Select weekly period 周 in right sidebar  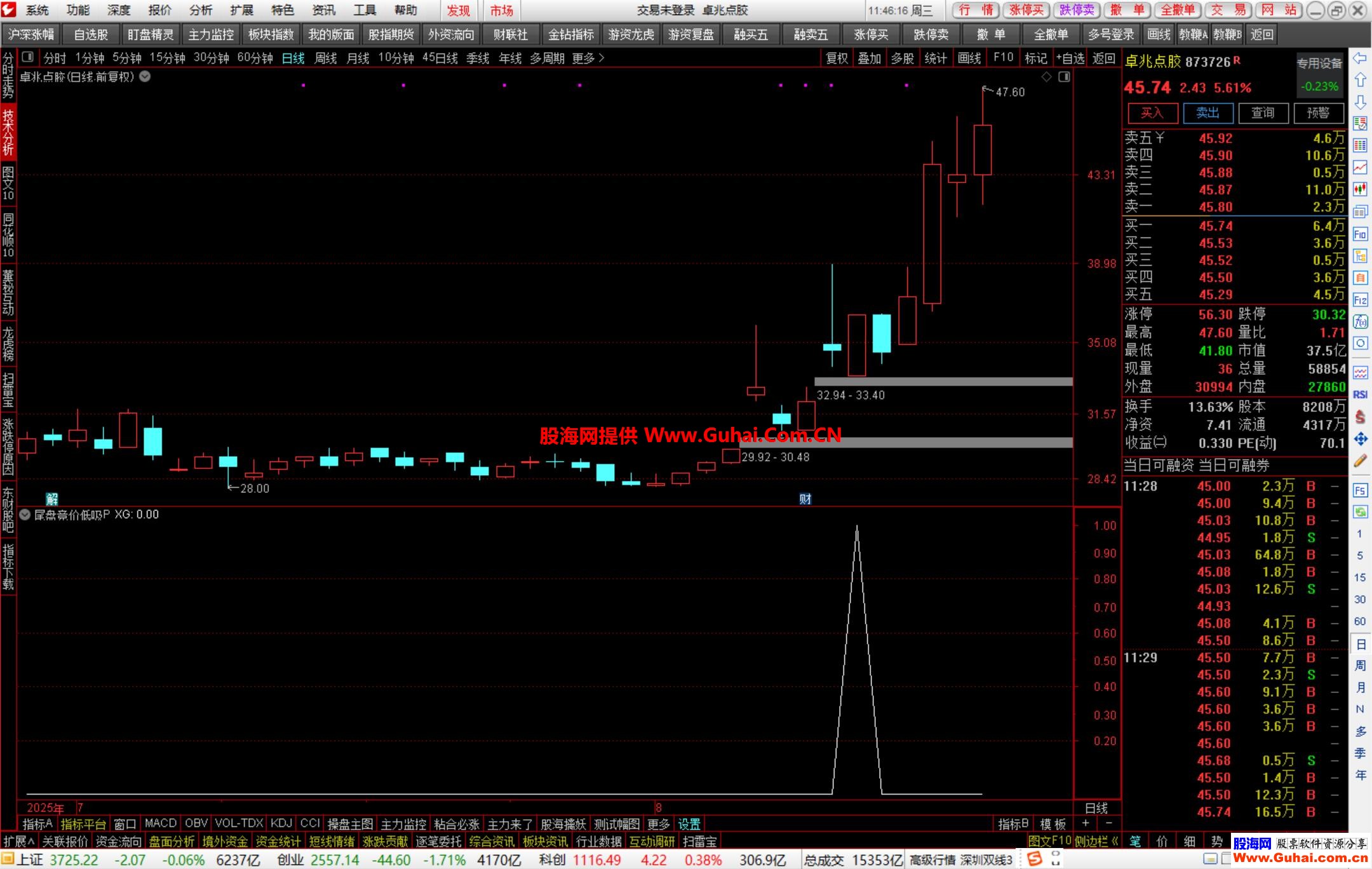tap(1360, 665)
